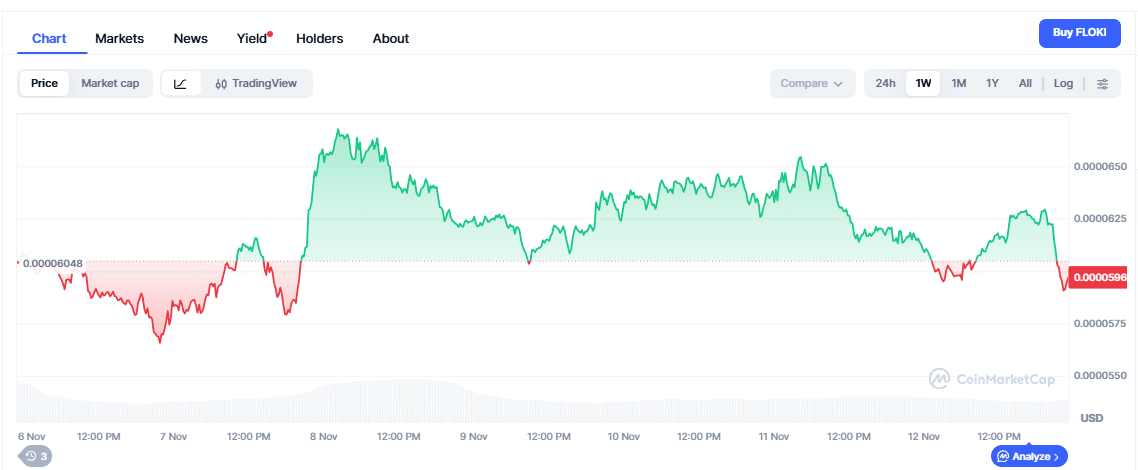The image size is (1138, 470).
Task: Open the Holders tab
Action: [x=319, y=38]
